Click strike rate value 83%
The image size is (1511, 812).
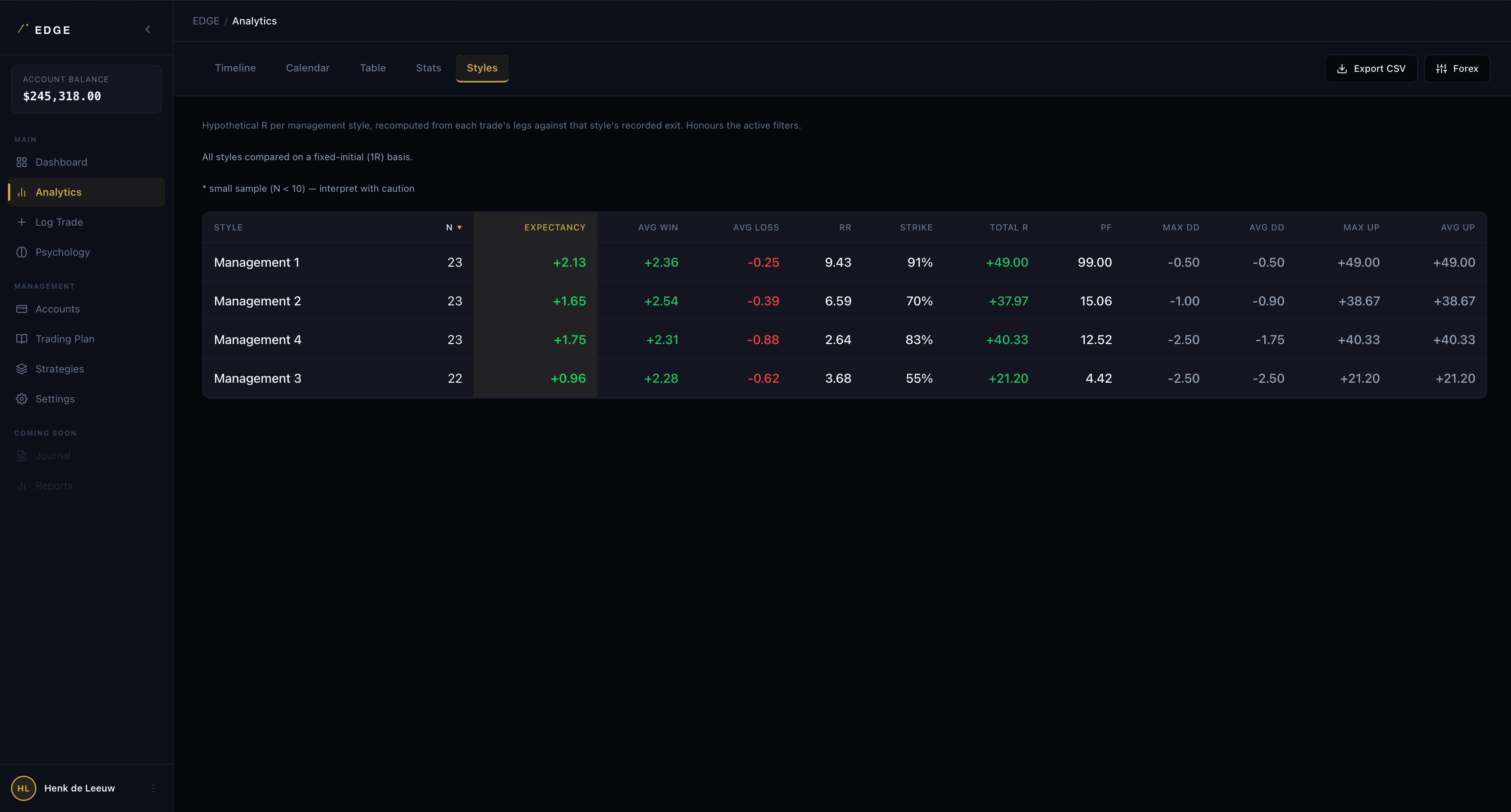tap(919, 340)
